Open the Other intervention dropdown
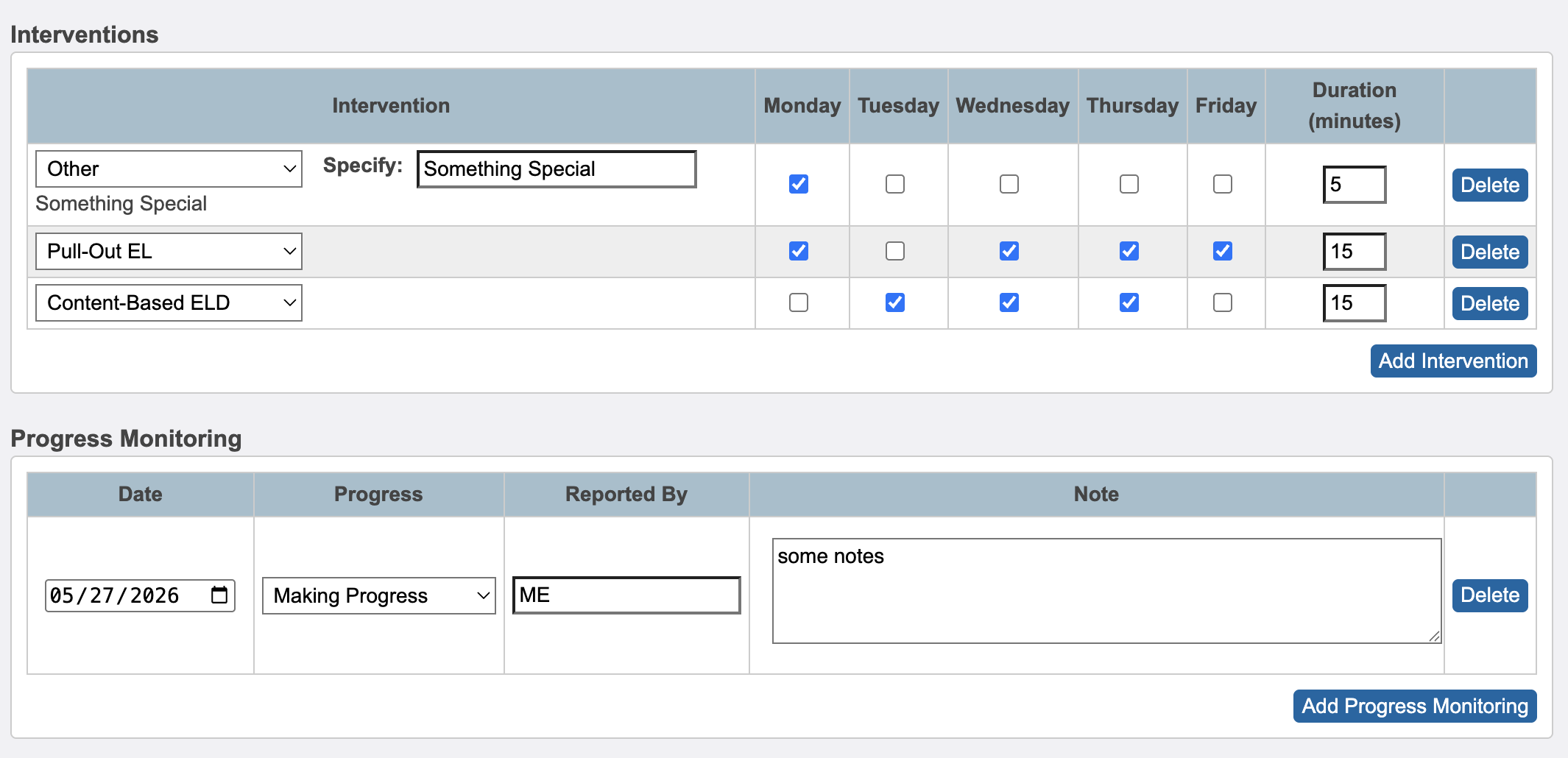 169,169
